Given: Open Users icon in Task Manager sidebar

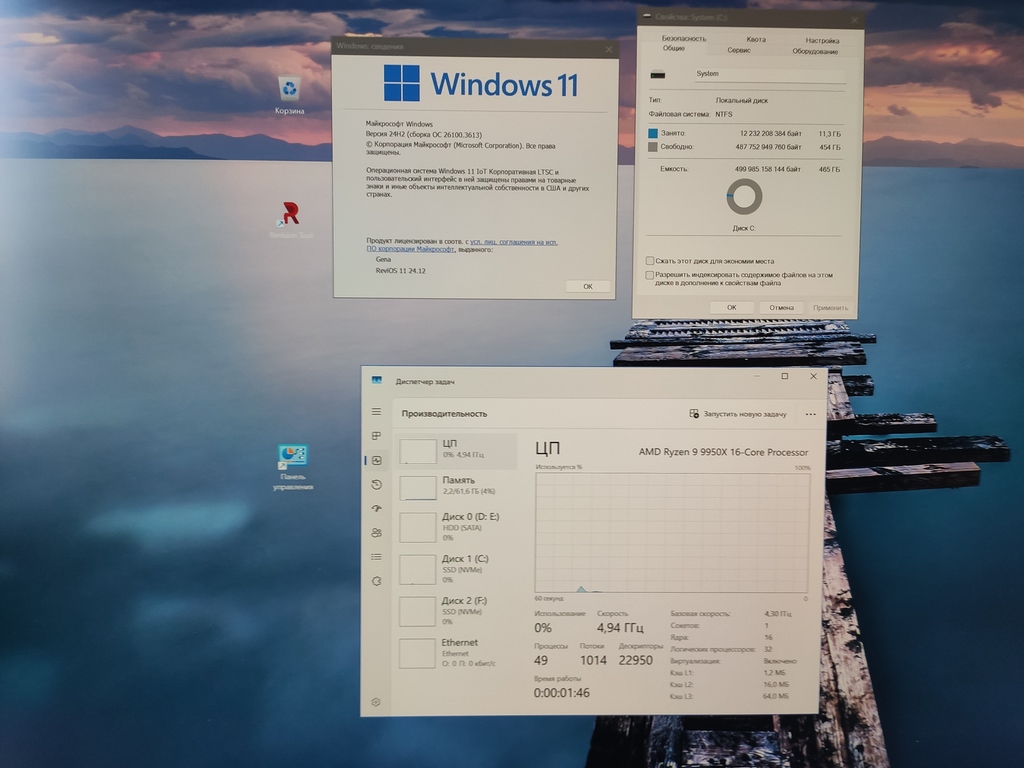Looking at the screenshot, I should (x=376, y=533).
